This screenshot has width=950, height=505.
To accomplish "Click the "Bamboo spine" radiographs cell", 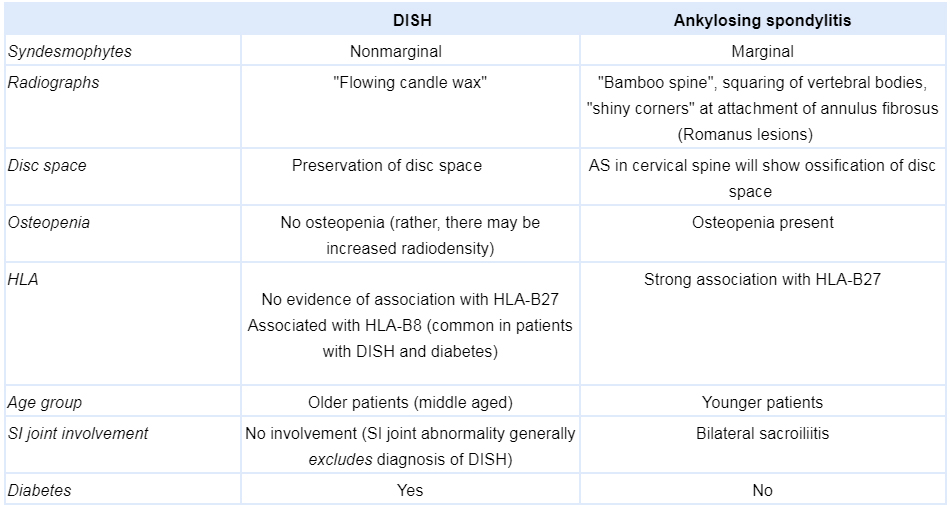I will 763,108.
